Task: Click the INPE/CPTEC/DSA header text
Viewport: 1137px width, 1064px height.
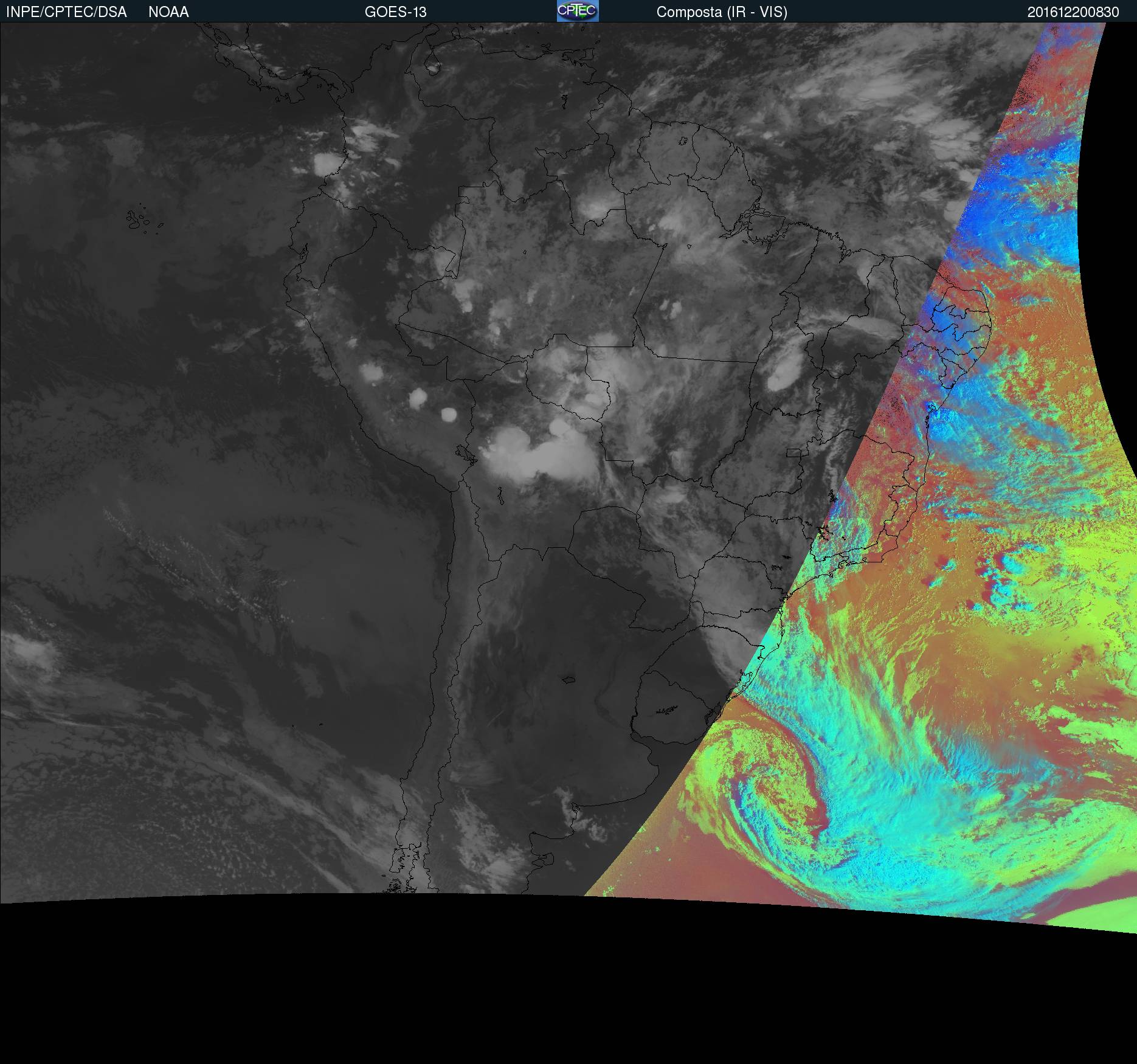Action: 66,12
